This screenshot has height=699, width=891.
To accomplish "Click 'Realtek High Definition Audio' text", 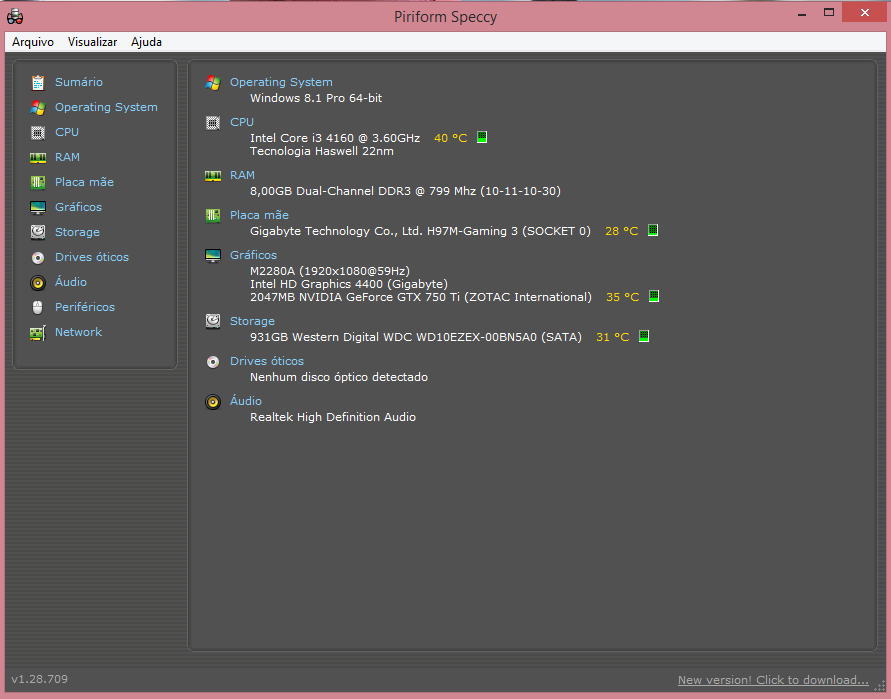I will click(333, 417).
